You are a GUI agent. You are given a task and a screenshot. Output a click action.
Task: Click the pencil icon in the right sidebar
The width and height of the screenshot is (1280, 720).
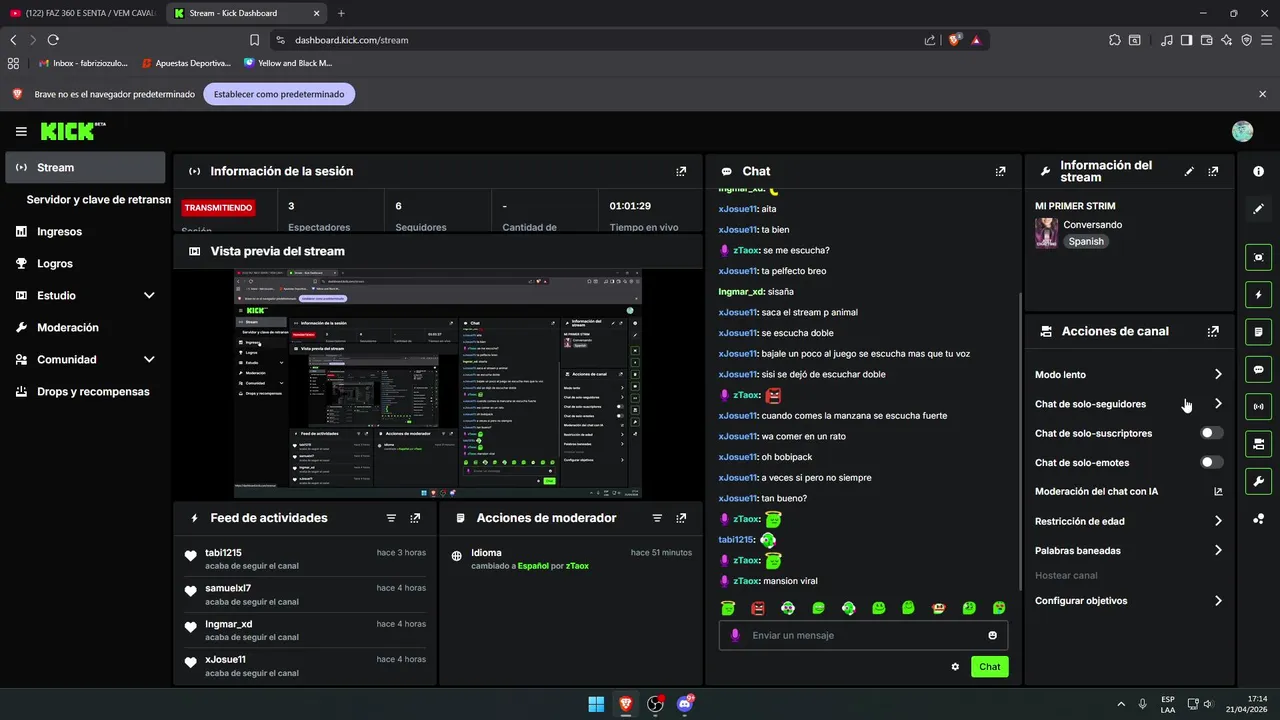(x=1258, y=209)
